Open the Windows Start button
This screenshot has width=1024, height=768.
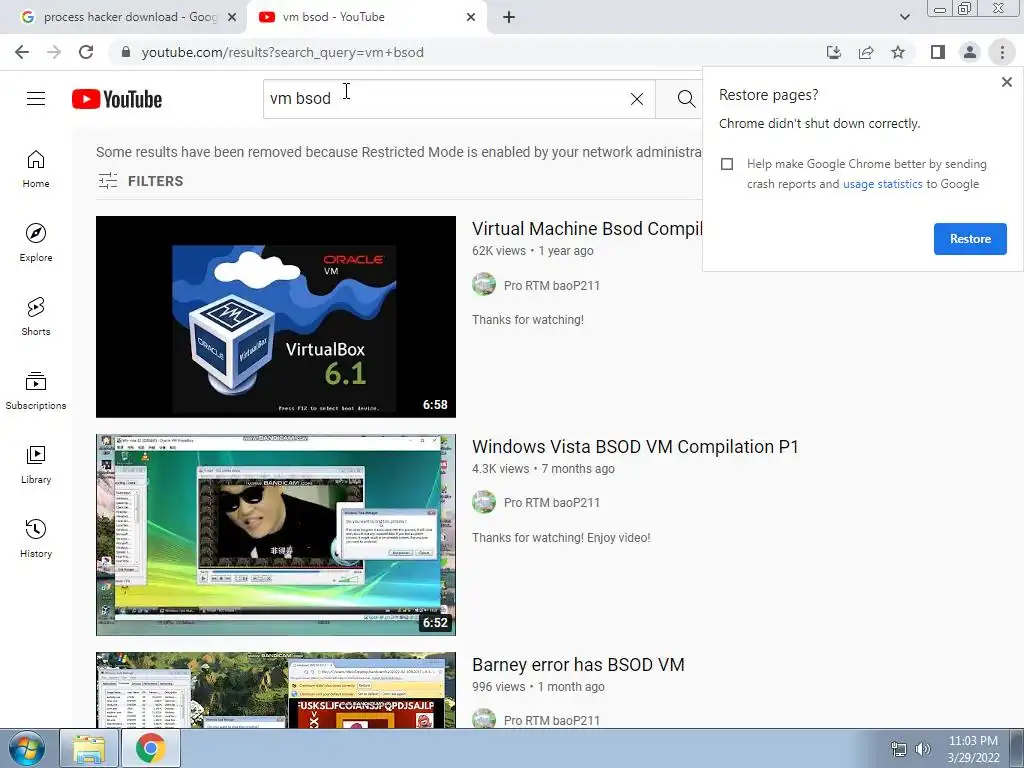(x=26, y=748)
